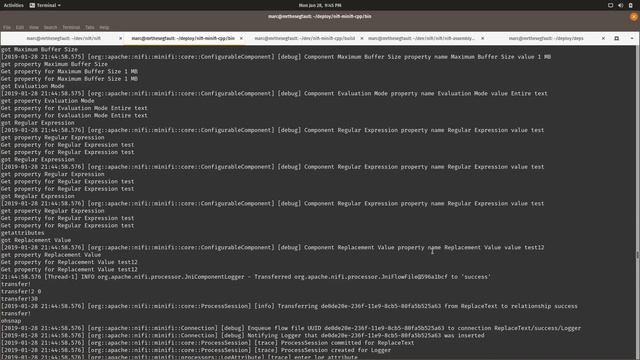
Task: Open the Terminal app menu in top bar
Action: [45, 5]
